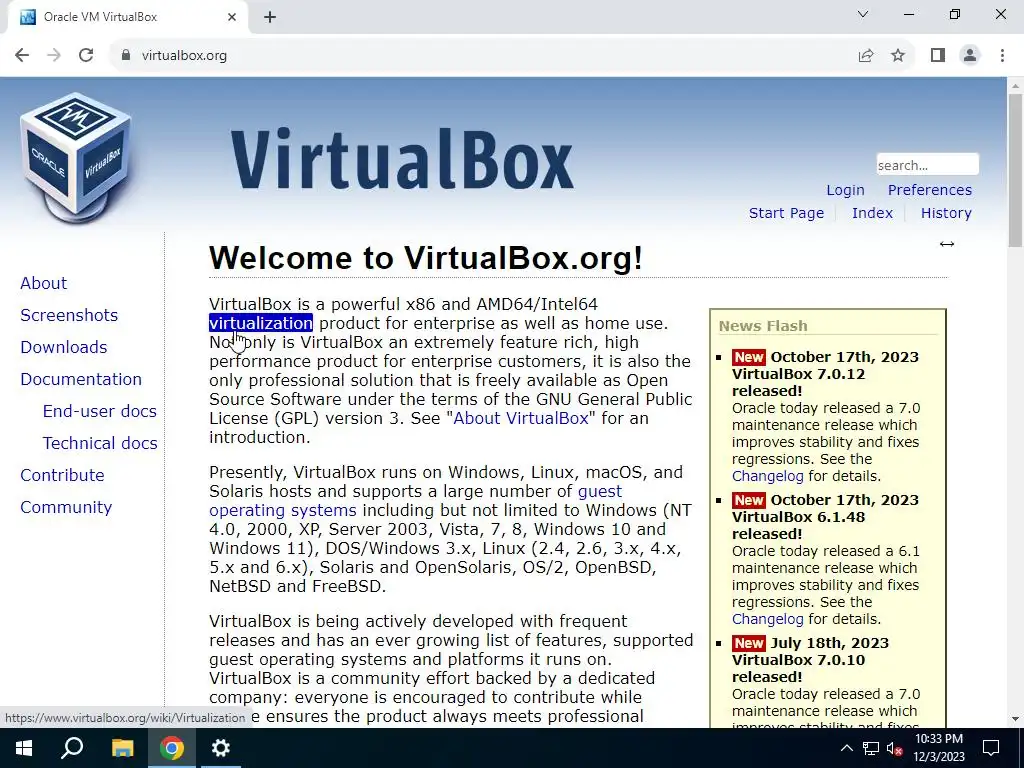The height and width of the screenshot is (768, 1024).
Task: Follow the highlighted virtualization link
Action: pyautogui.click(x=261, y=323)
